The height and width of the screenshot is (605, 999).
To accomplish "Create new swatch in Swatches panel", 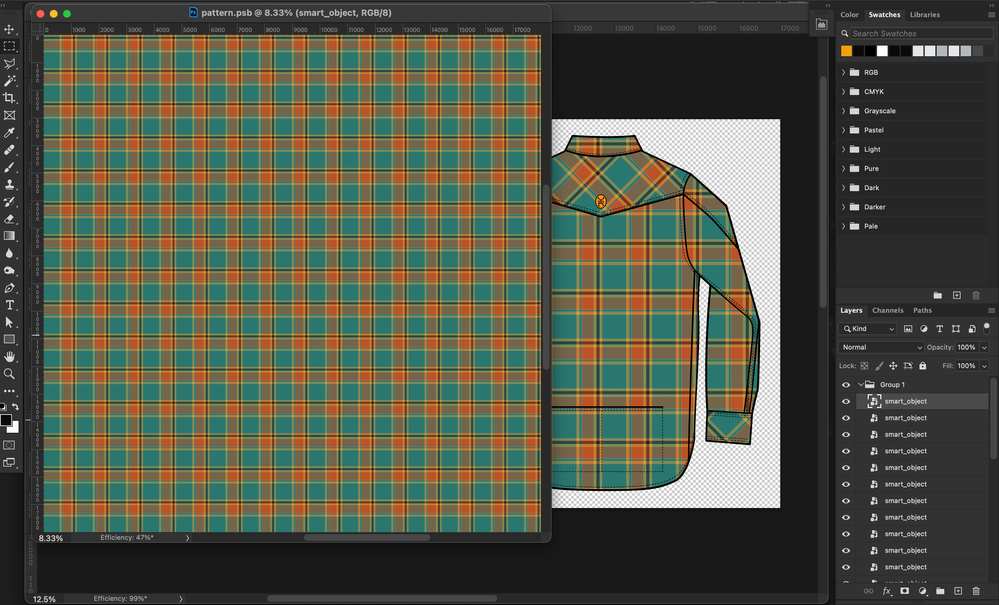I will pos(957,295).
